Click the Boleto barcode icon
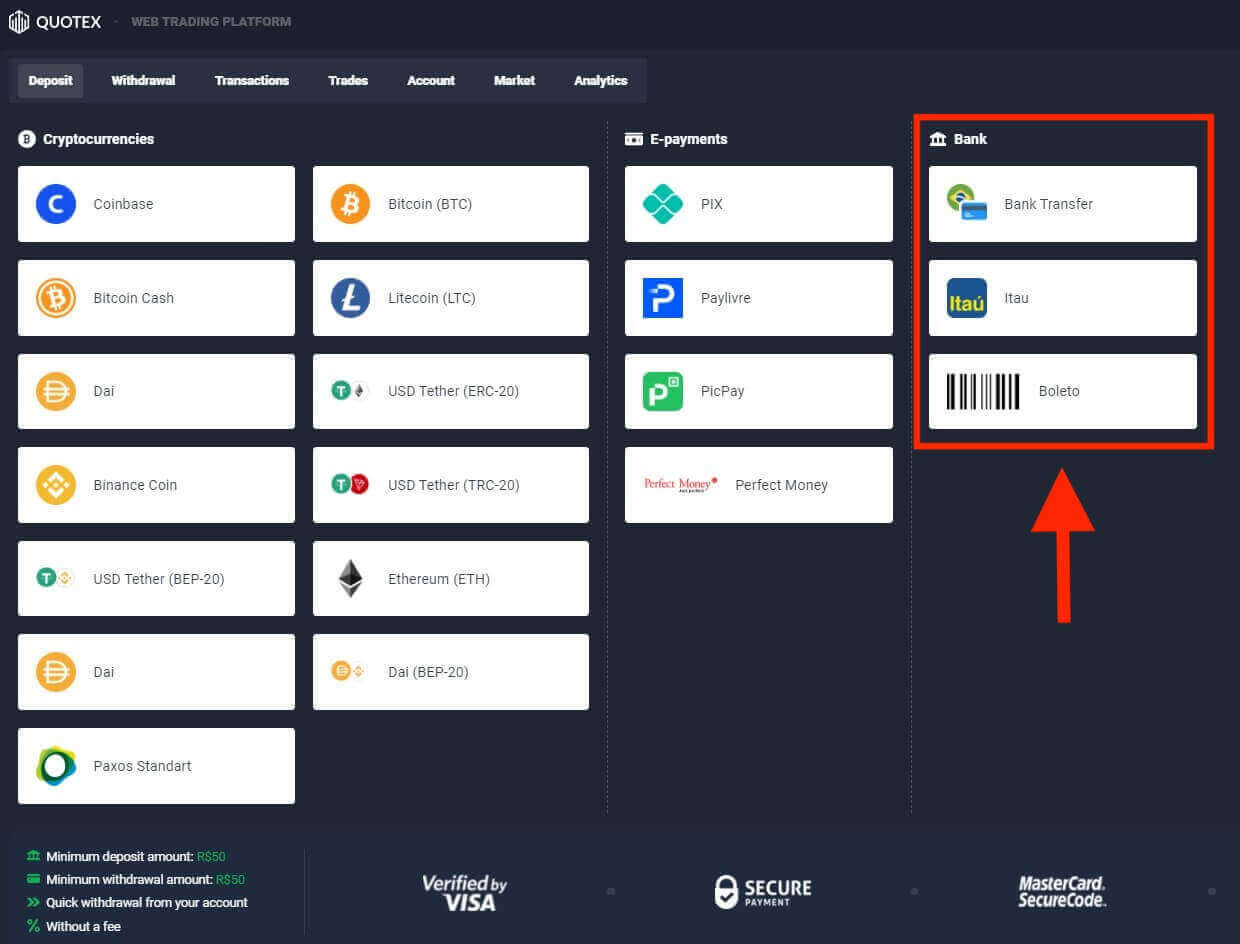This screenshot has height=944, width=1240. pyautogui.click(x=982, y=391)
